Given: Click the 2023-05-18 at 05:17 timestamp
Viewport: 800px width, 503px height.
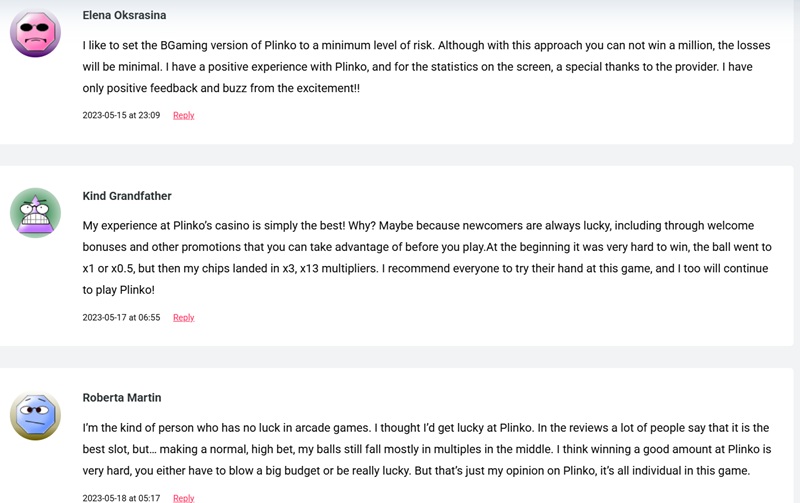Looking at the screenshot, I should pos(121,497).
